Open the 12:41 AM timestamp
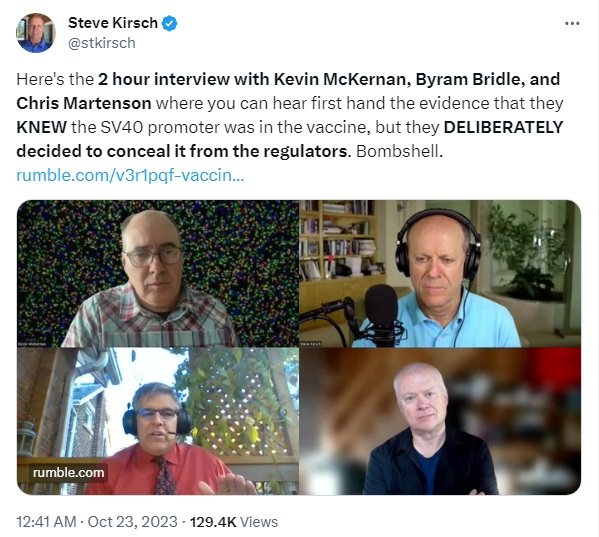This screenshot has width=599, height=537. point(46,522)
